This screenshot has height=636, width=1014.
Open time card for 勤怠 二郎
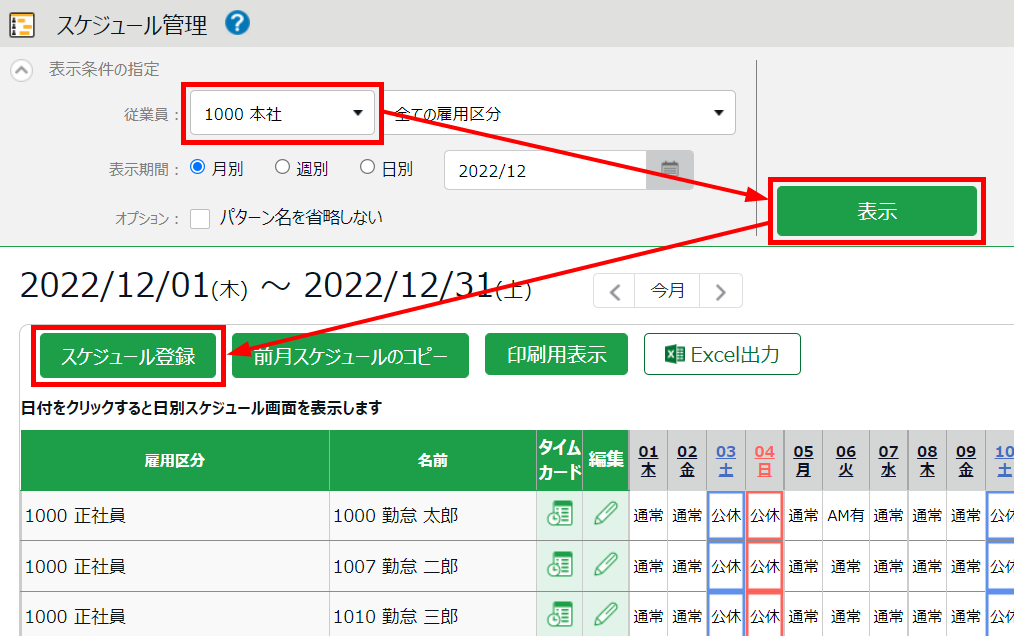click(x=559, y=565)
